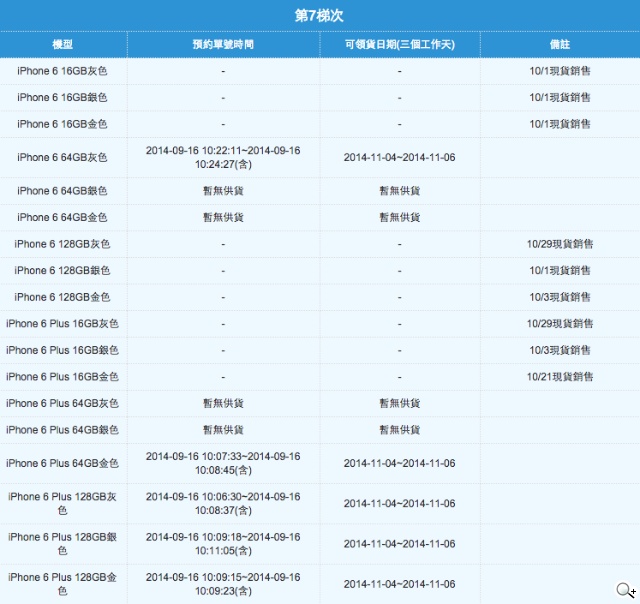Select the 預約單號時間 column header
This screenshot has width=640, height=604.
coord(223,44)
